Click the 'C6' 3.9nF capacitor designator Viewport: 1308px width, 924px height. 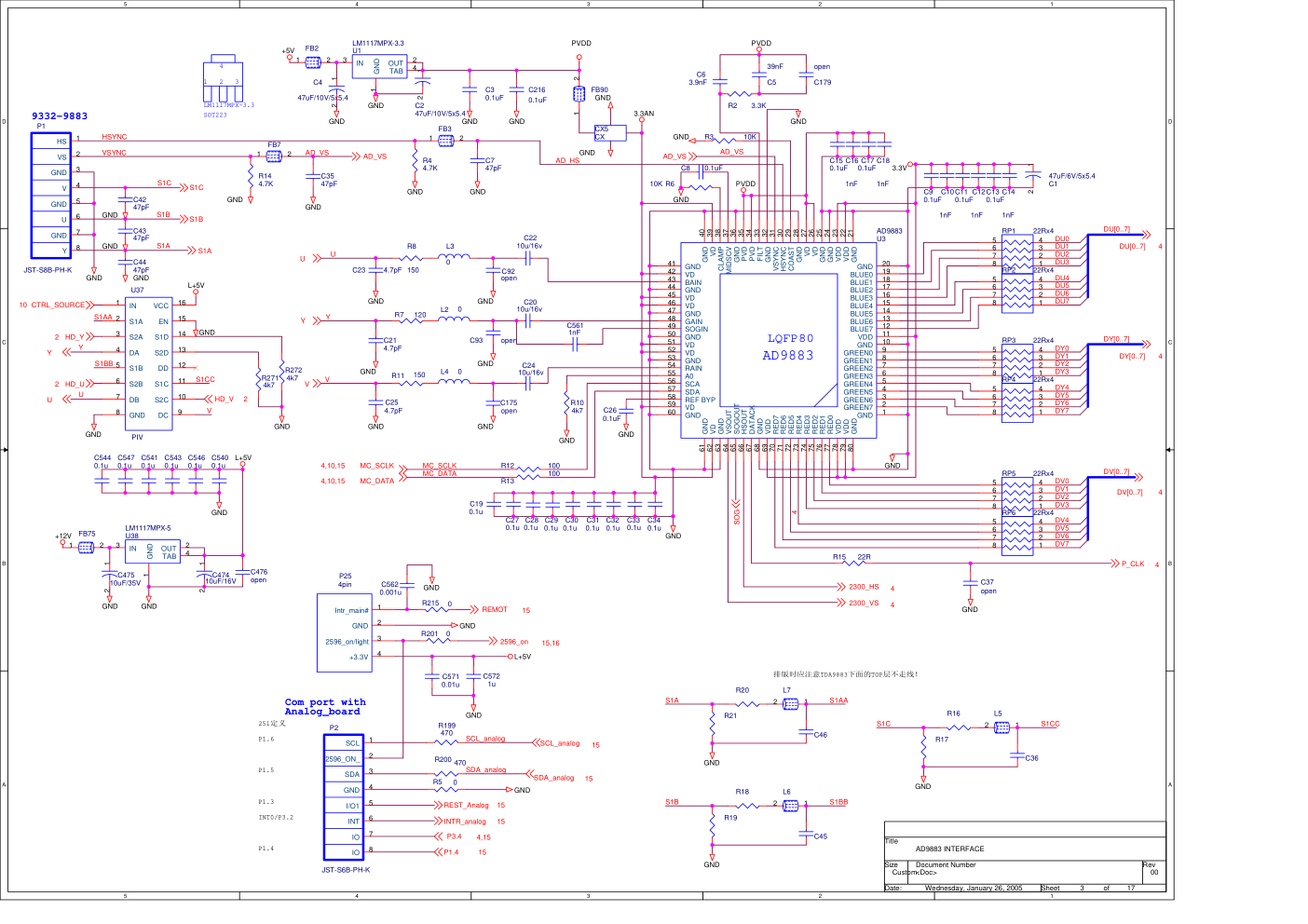[x=701, y=75]
